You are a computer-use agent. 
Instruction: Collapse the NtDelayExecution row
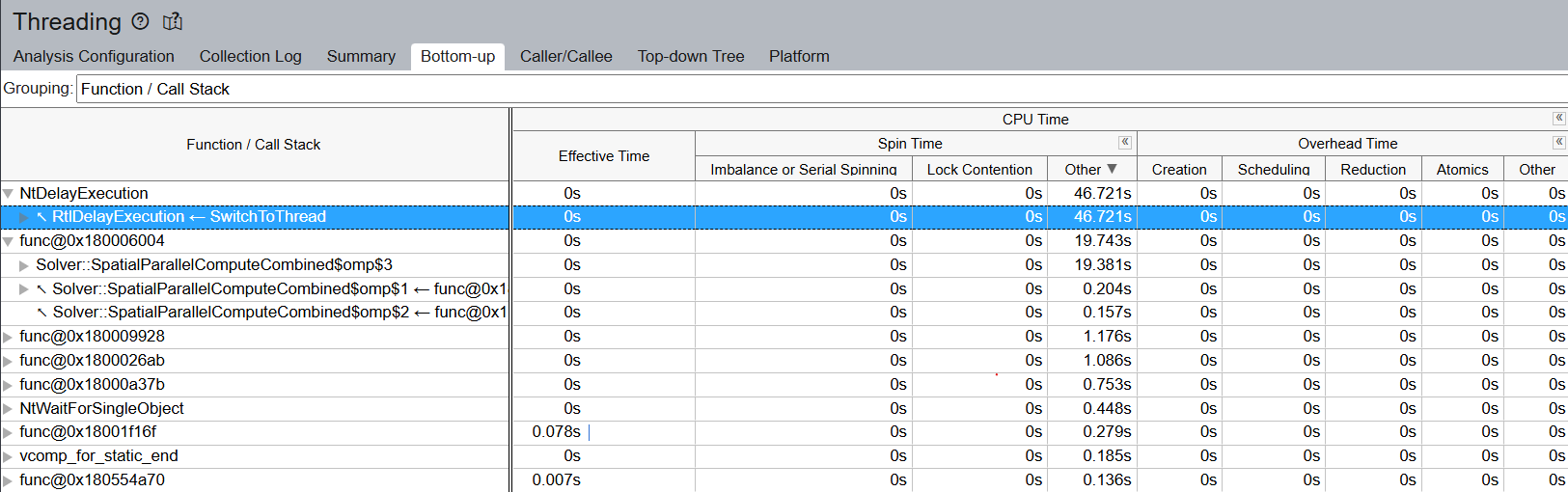(x=9, y=194)
